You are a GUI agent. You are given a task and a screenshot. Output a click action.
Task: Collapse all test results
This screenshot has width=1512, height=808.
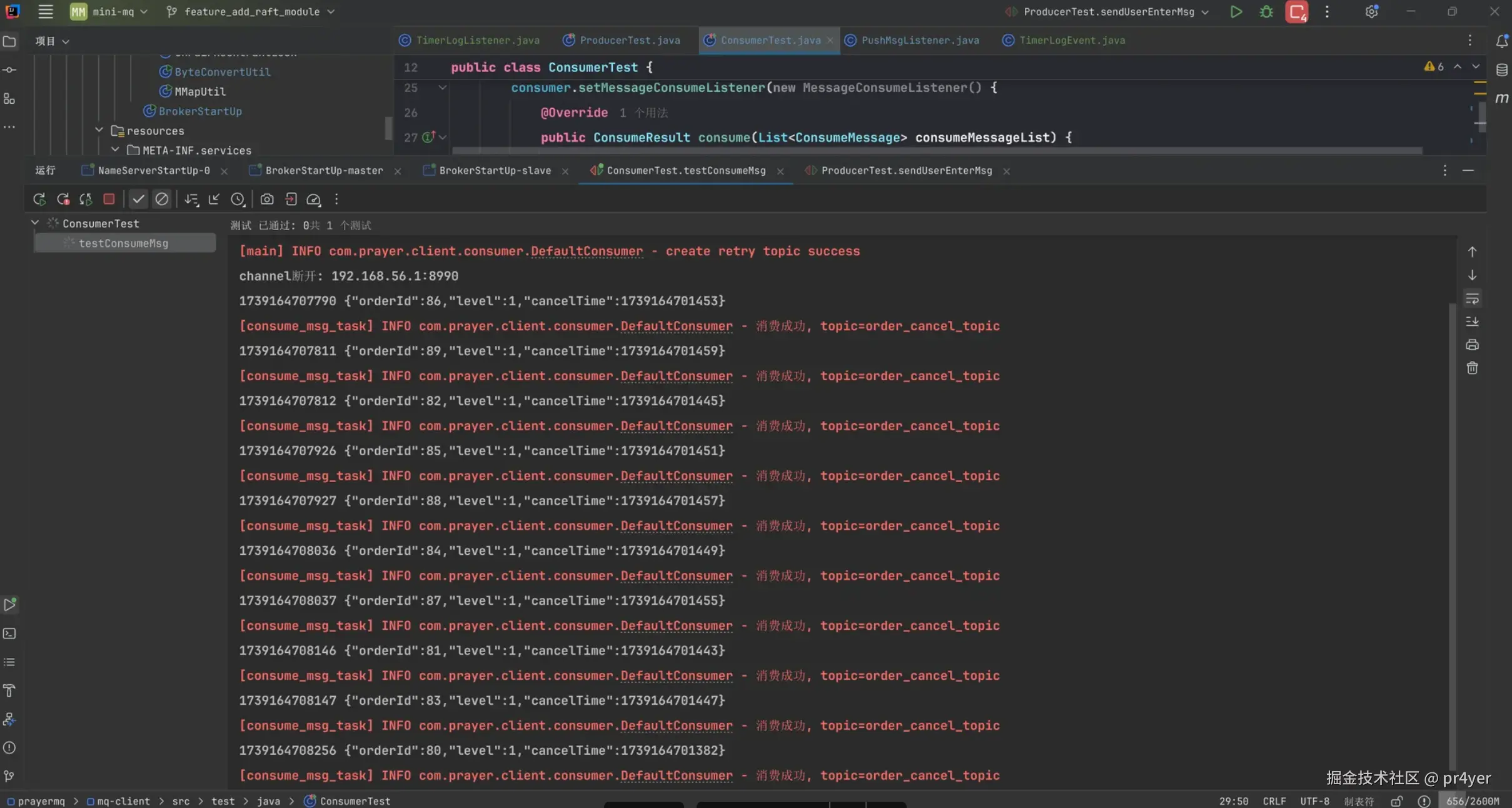pyautogui.click(x=214, y=199)
